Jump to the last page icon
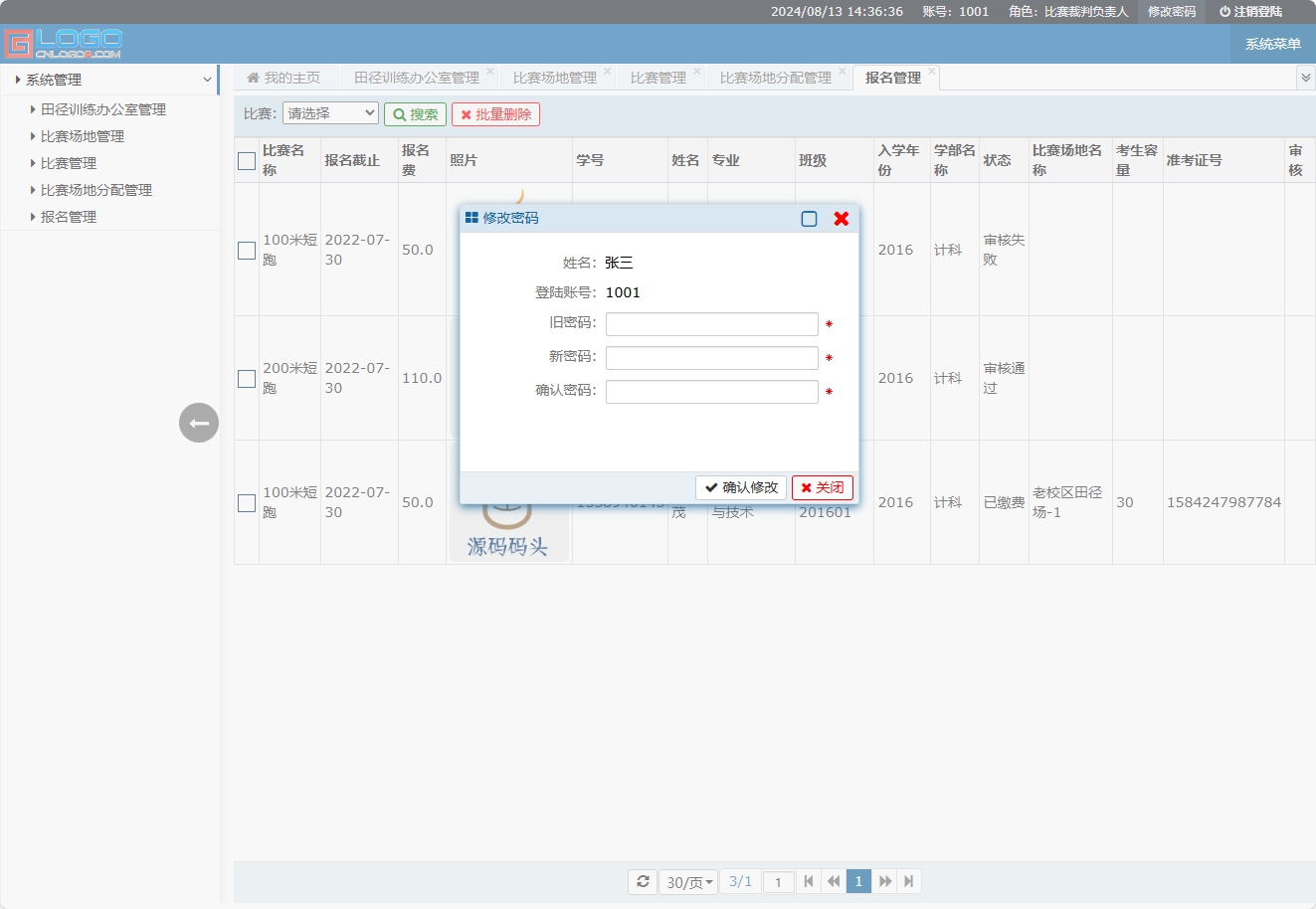This screenshot has height=909, width=1316. click(909, 881)
